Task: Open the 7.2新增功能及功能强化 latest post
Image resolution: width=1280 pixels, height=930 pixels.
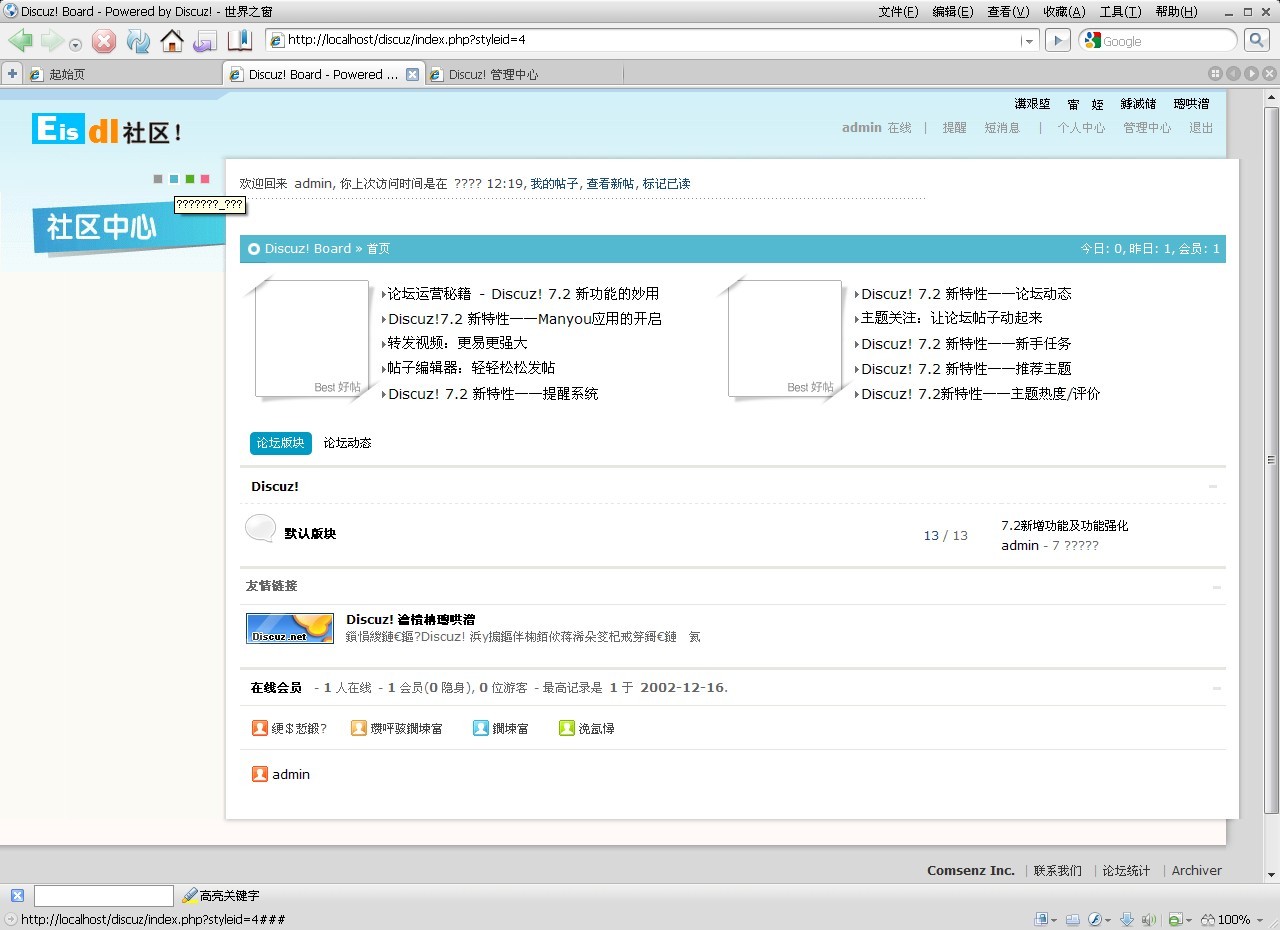Action: [1064, 525]
